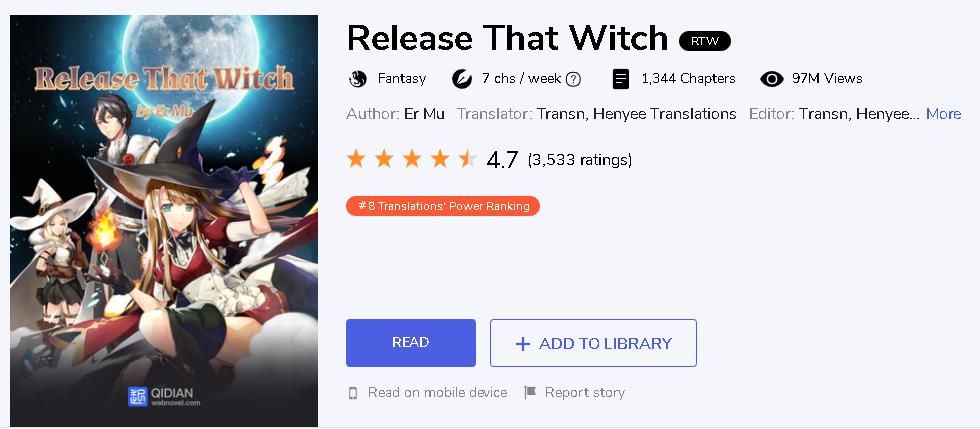The image size is (980, 429).
Task: Click the Report story link
Action: pos(584,393)
